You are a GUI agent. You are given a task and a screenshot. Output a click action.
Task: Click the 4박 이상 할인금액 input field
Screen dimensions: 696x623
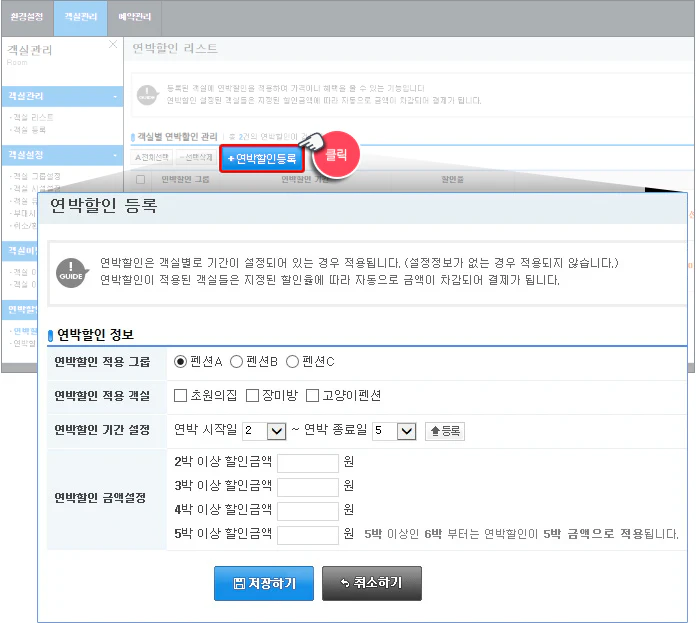point(308,511)
